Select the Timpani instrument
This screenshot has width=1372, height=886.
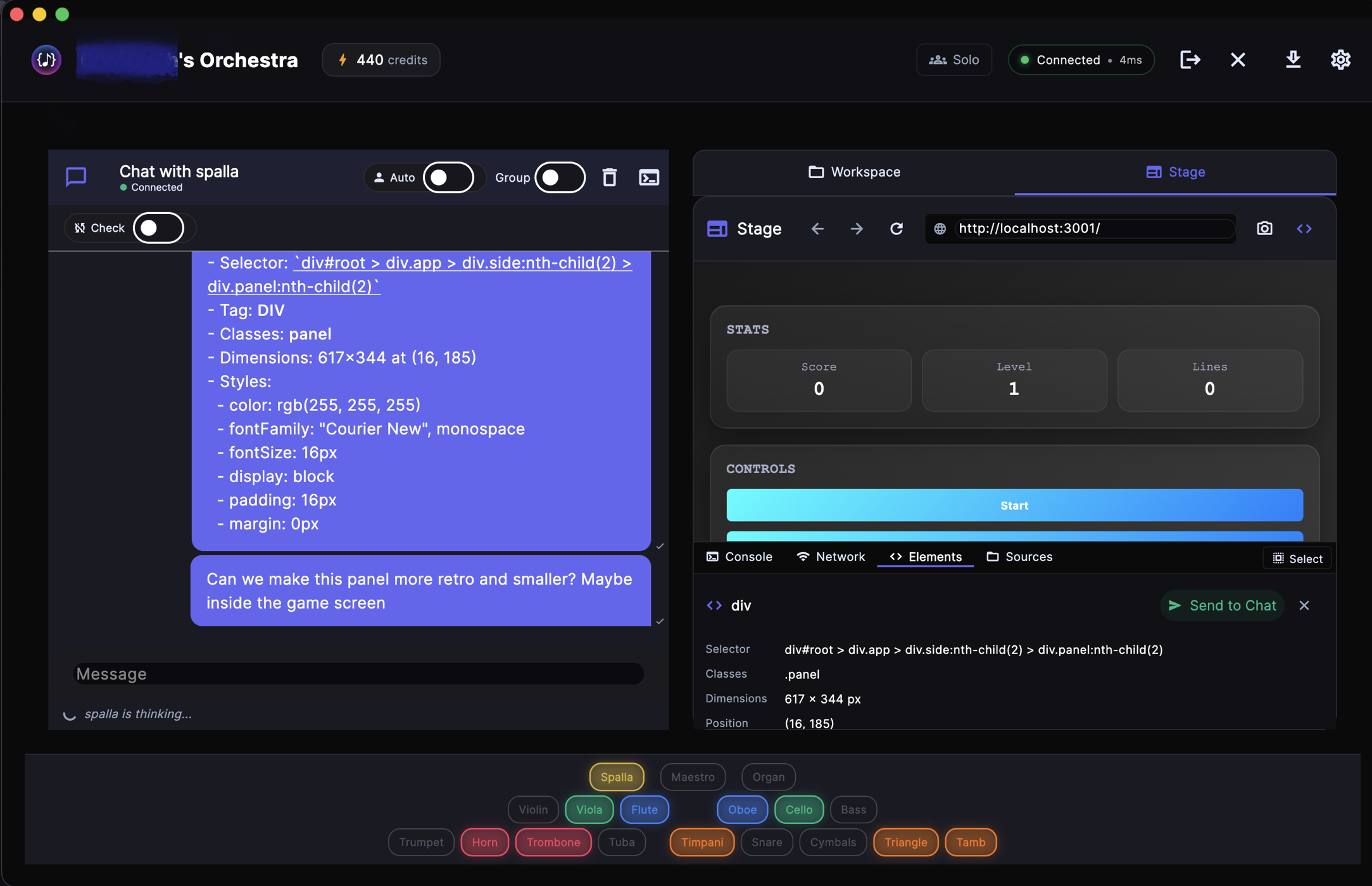702,842
